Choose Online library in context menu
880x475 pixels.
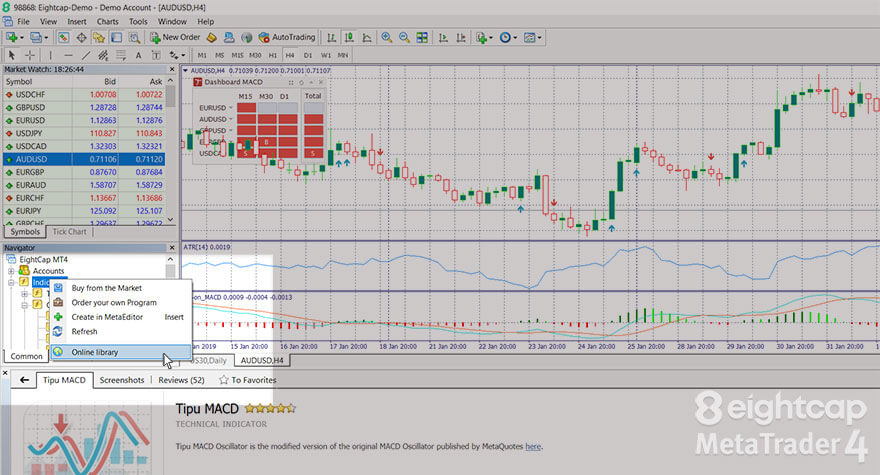pos(121,352)
